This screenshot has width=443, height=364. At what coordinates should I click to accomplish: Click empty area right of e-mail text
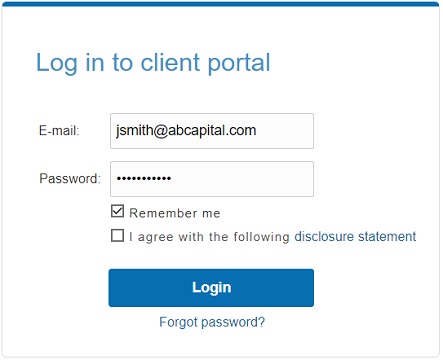click(285, 131)
